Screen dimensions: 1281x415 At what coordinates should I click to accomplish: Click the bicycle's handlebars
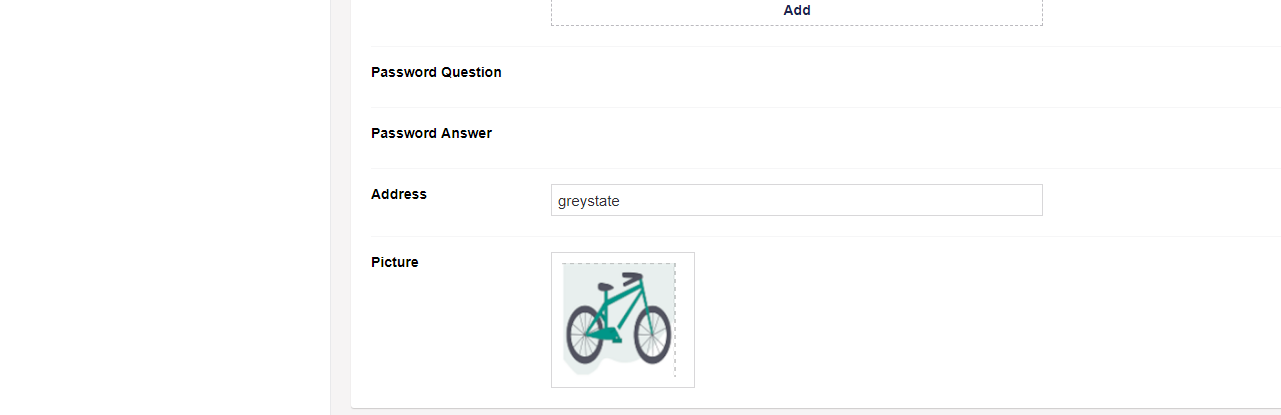point(631,277)
